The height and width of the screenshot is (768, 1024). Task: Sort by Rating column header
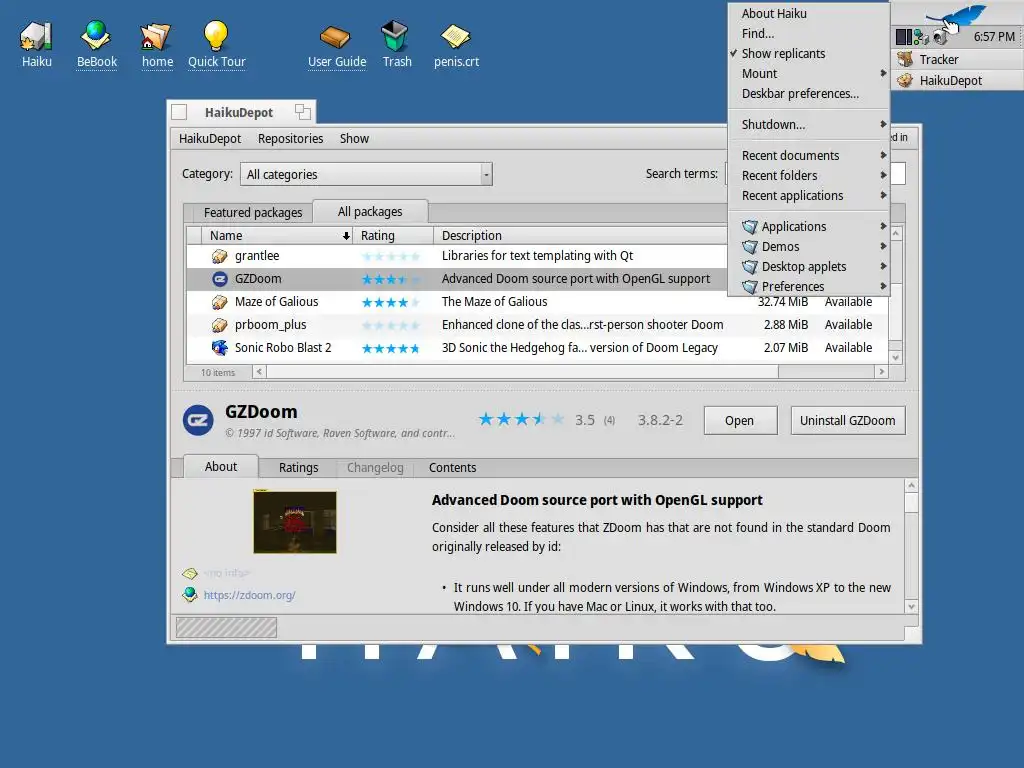[x=393, y=236]
